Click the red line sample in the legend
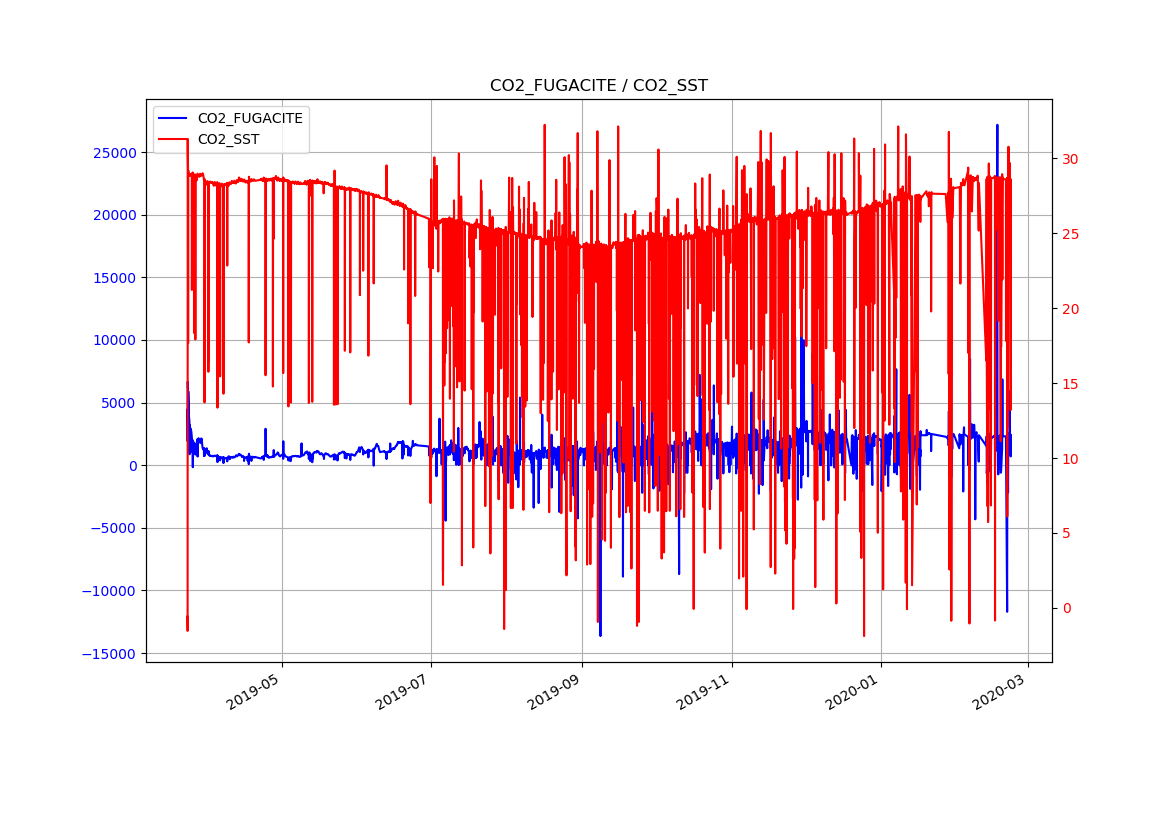The height and width of the screenshot is (827, 1169). (x=174, y=139)
